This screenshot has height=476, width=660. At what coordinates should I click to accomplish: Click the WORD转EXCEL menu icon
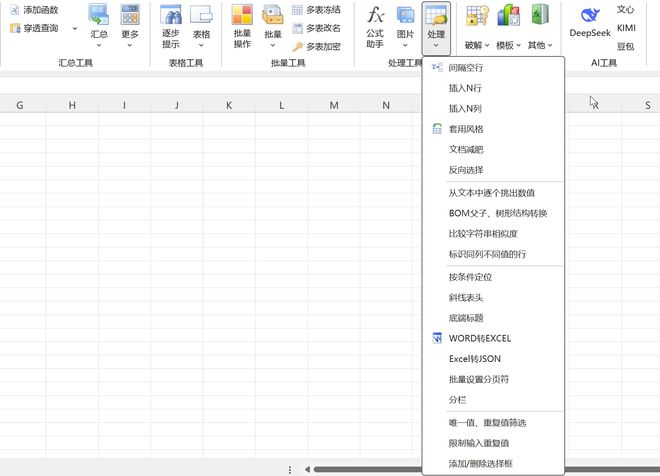click(x=437, y=338)
